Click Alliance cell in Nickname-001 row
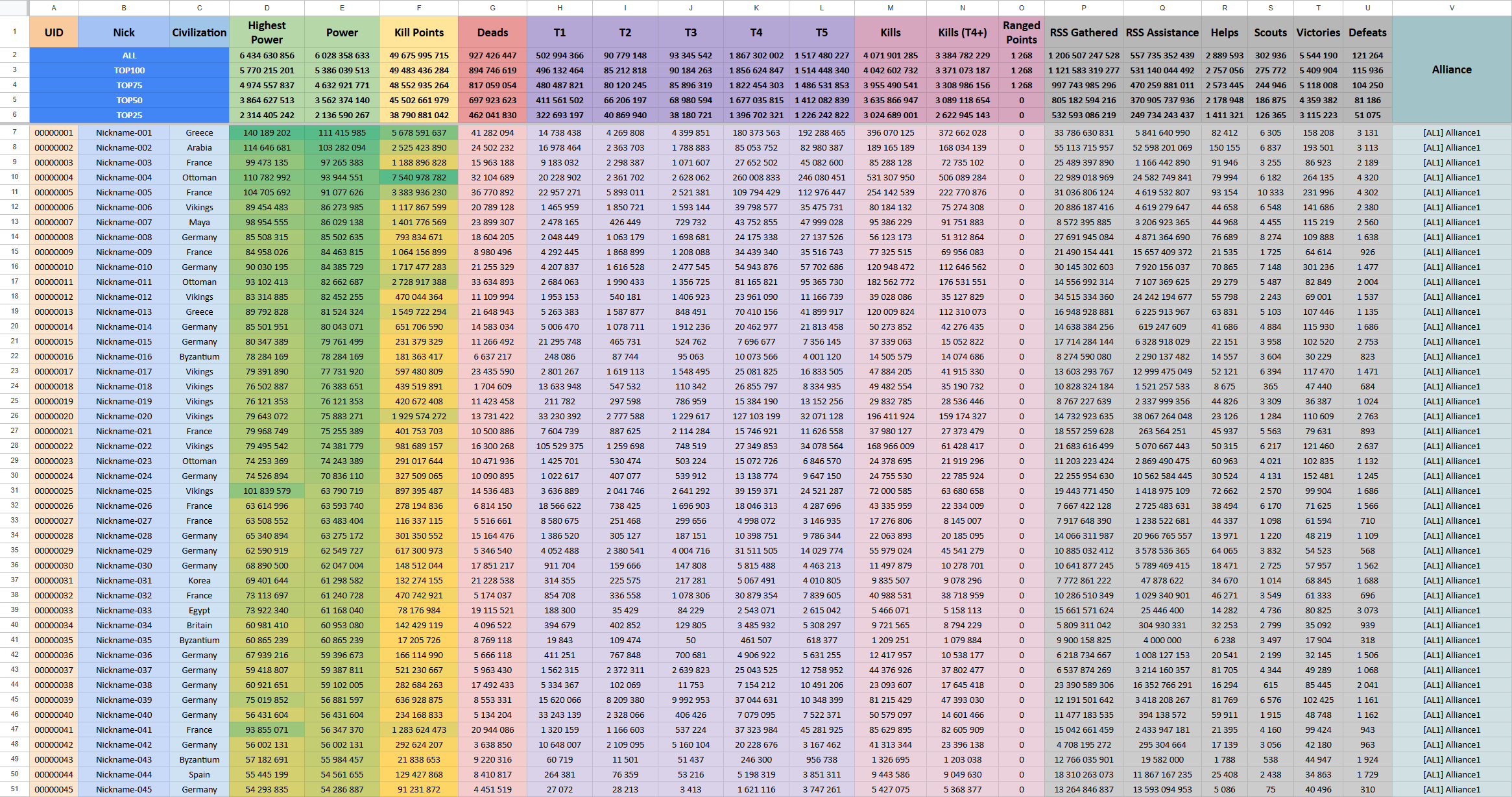 tap(1452, 132)
